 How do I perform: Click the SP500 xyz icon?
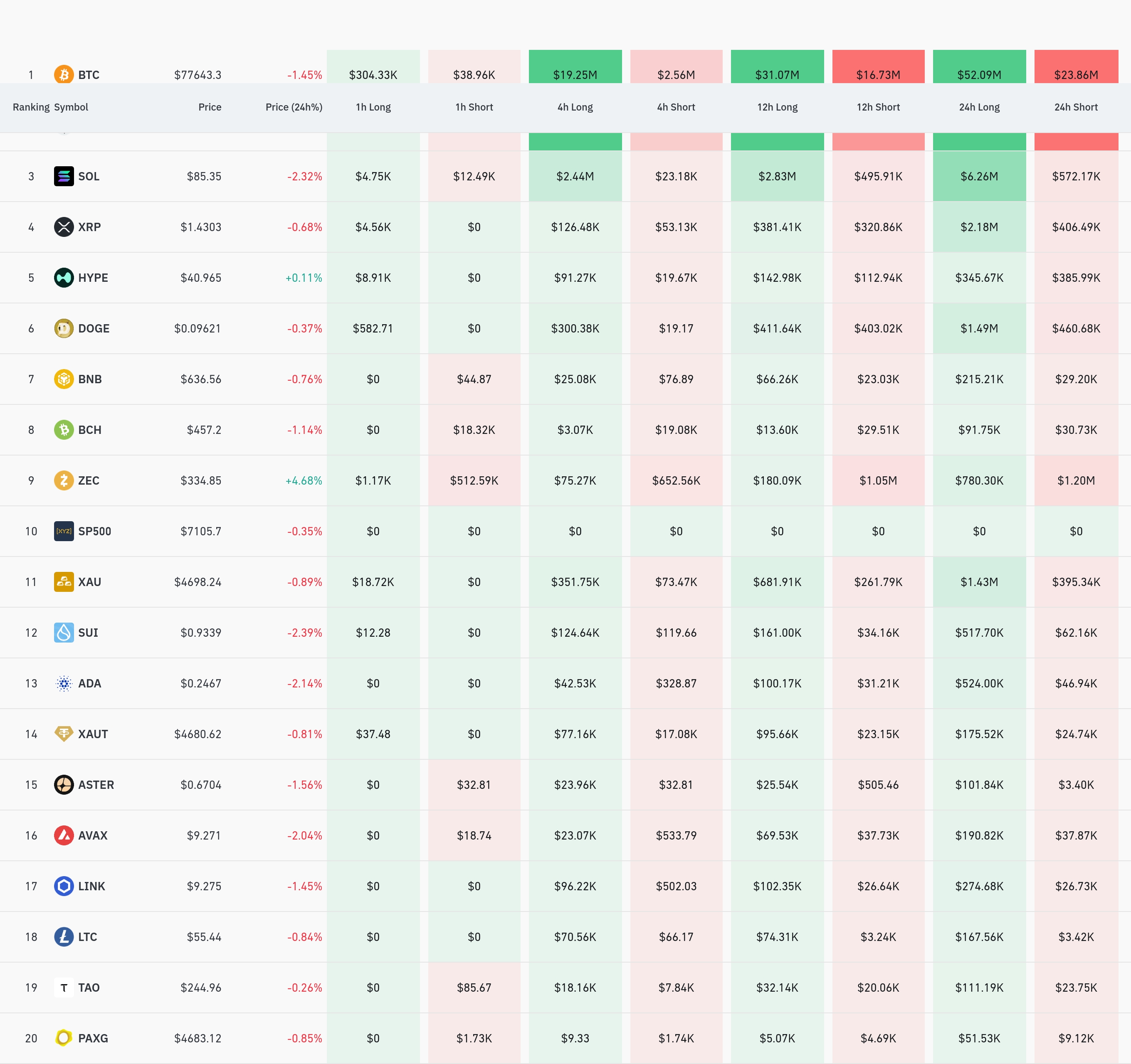pos(64,531)
